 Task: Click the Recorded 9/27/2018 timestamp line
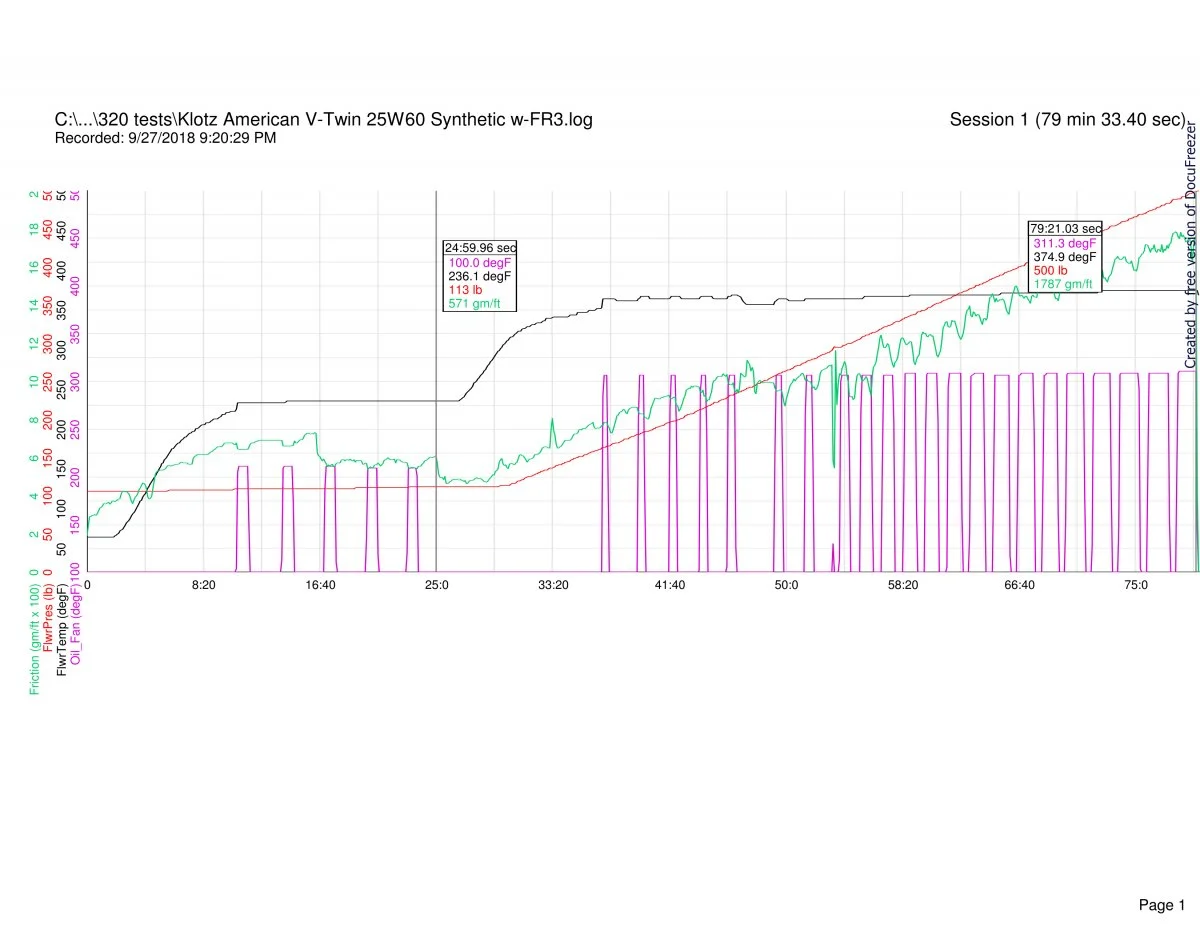165,138
